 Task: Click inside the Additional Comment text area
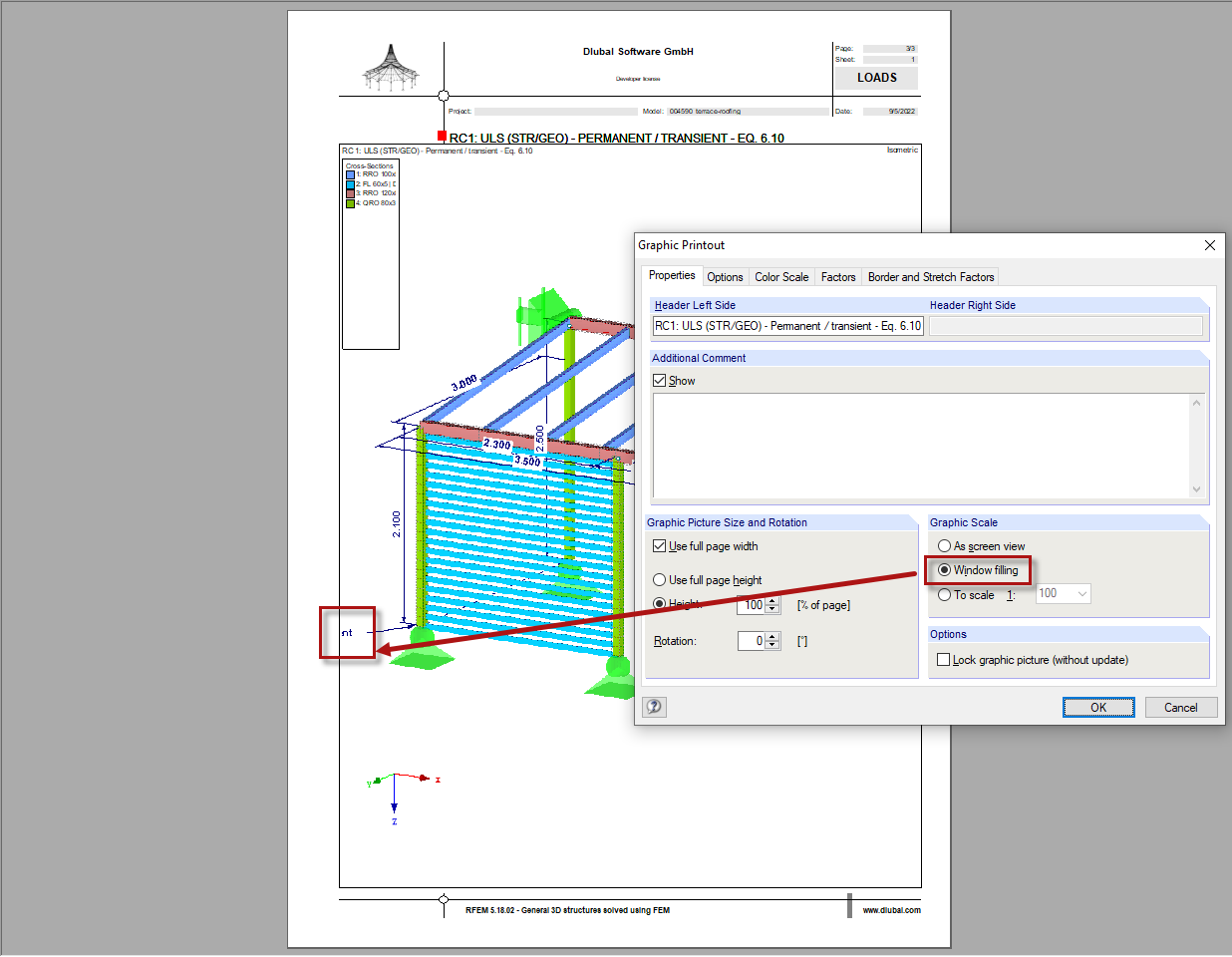coord(921,446)
